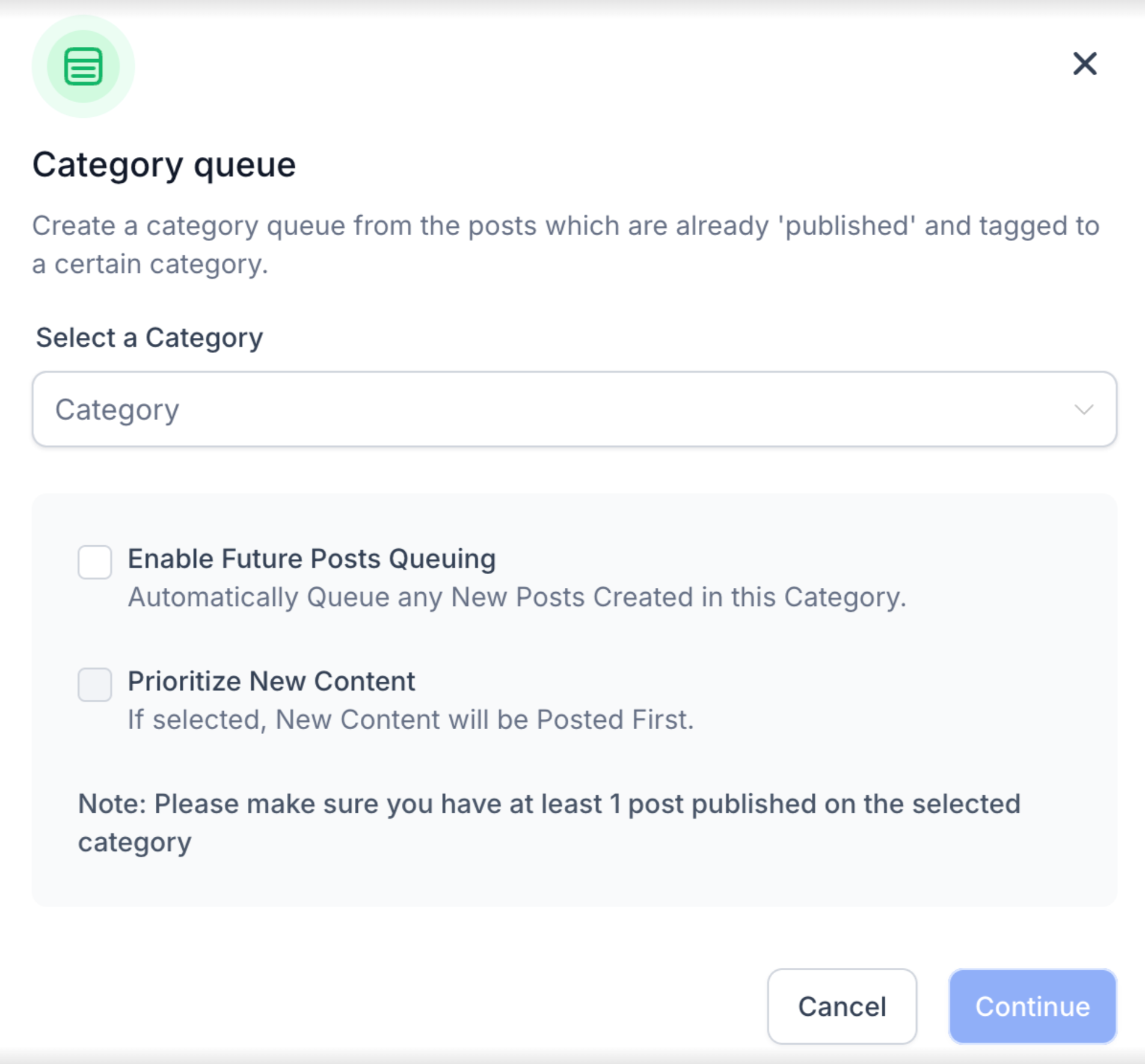Click the "Create a category queue" description text
Image resolution: width=1145 pixels, height=1064 pixels.
(x=565, y=226)
